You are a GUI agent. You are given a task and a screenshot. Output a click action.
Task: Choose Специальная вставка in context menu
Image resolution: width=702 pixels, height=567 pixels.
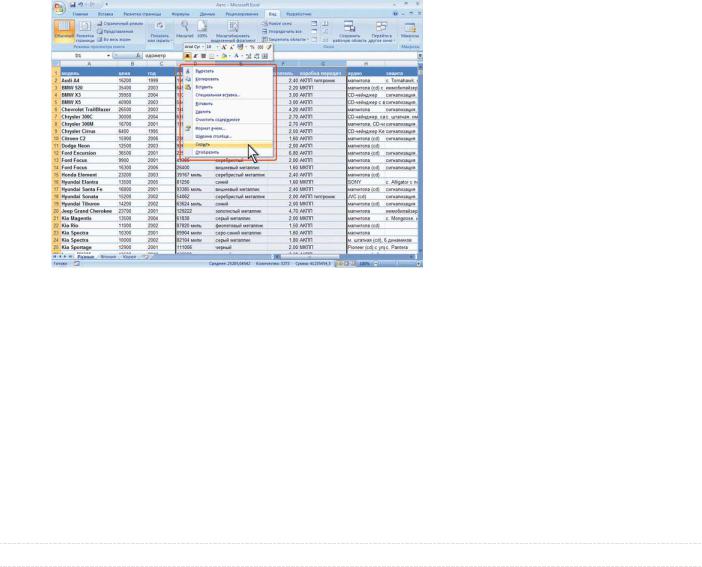pos(228,95)
